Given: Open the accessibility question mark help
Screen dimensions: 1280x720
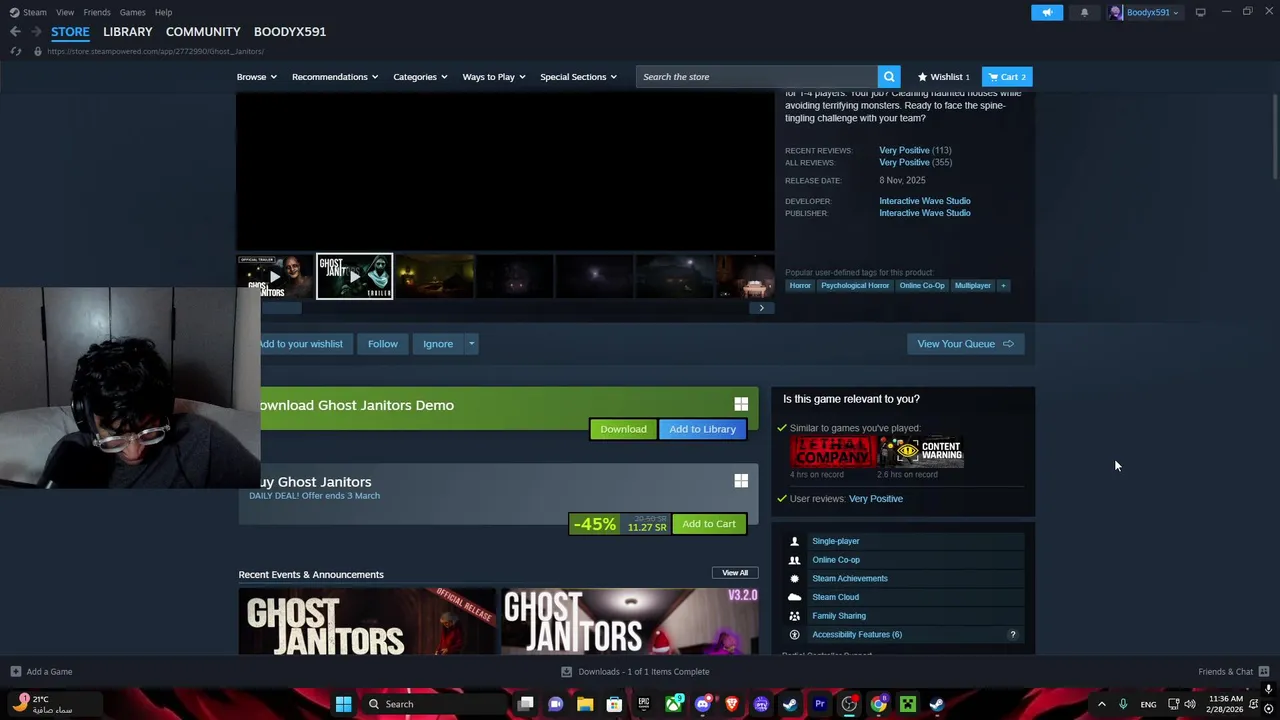Looking at the screenshot, I should (1012, 635).
